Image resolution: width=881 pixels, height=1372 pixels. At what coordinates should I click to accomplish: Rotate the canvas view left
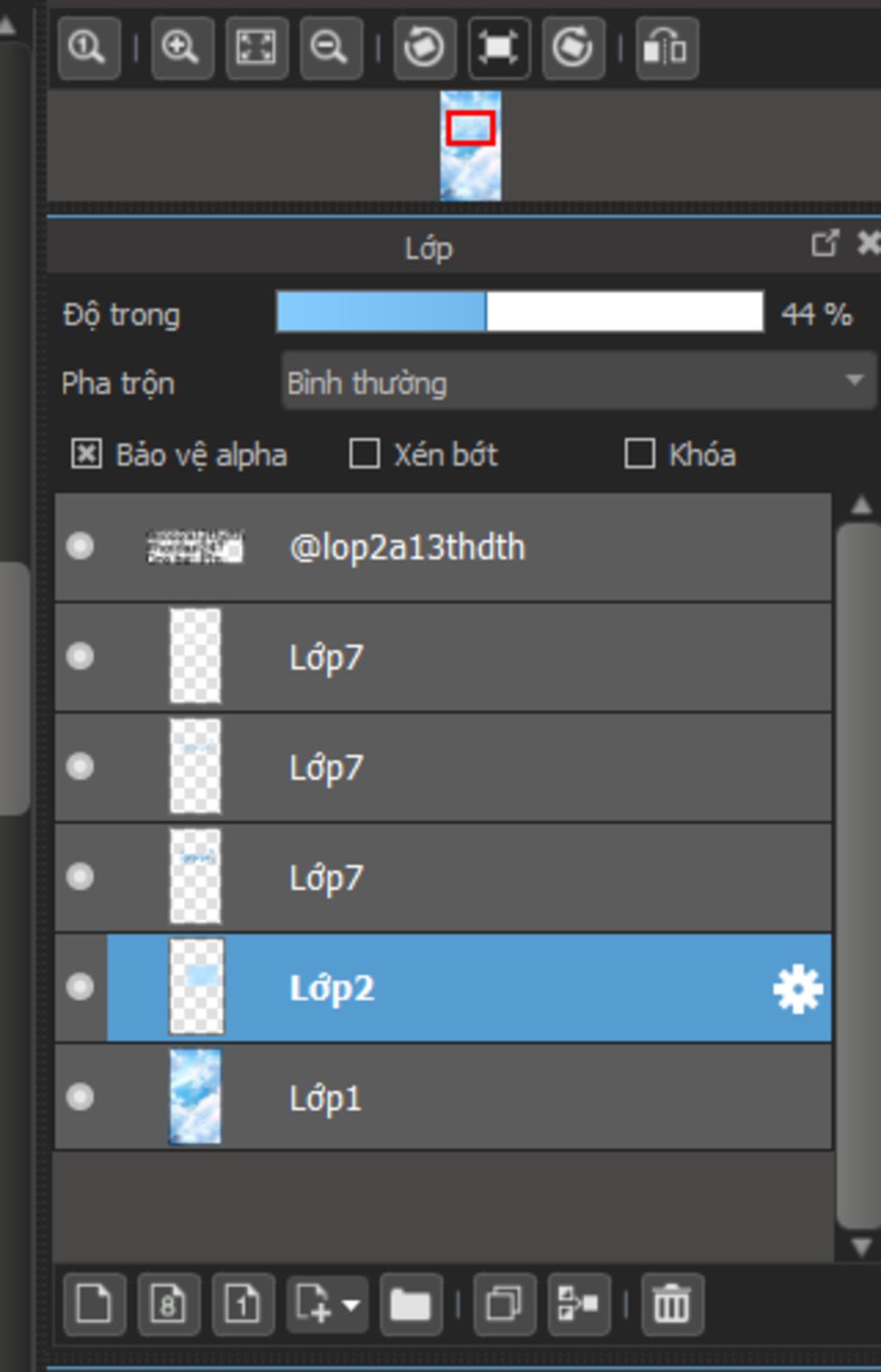pyautogui.click(x=425, y=47)
